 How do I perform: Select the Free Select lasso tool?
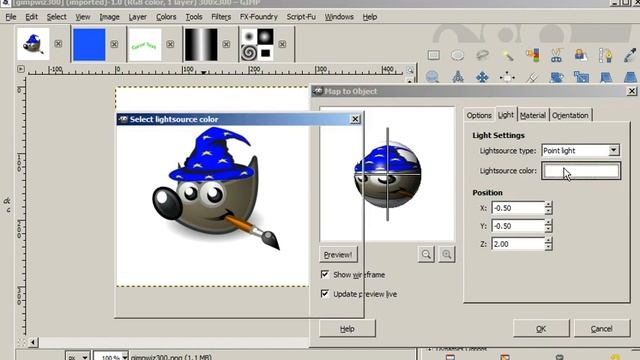(482, 55)
